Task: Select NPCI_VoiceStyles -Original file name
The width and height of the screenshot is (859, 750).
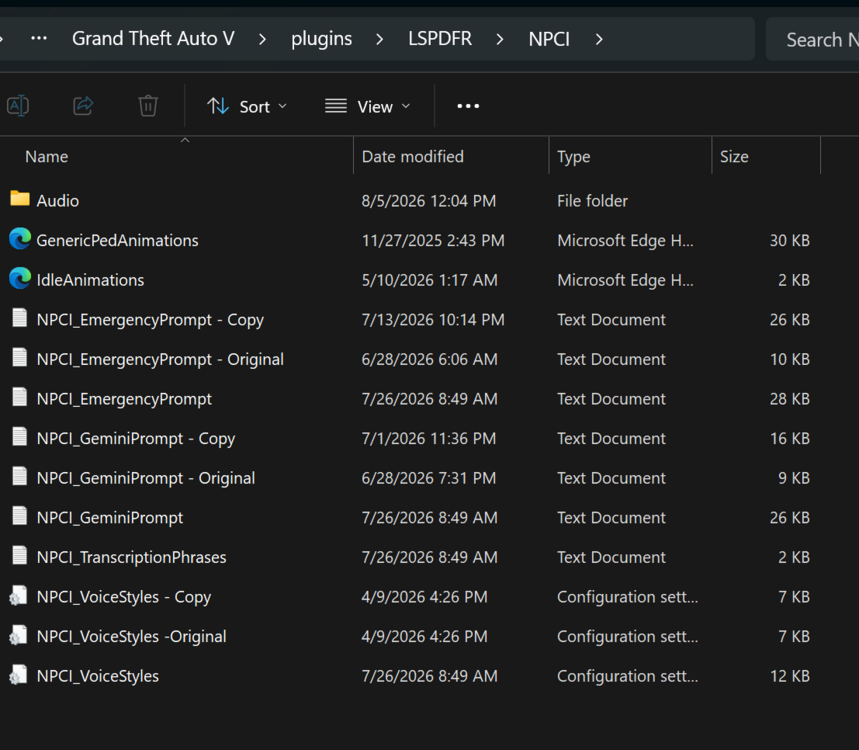Action: (x=131, y=637)
